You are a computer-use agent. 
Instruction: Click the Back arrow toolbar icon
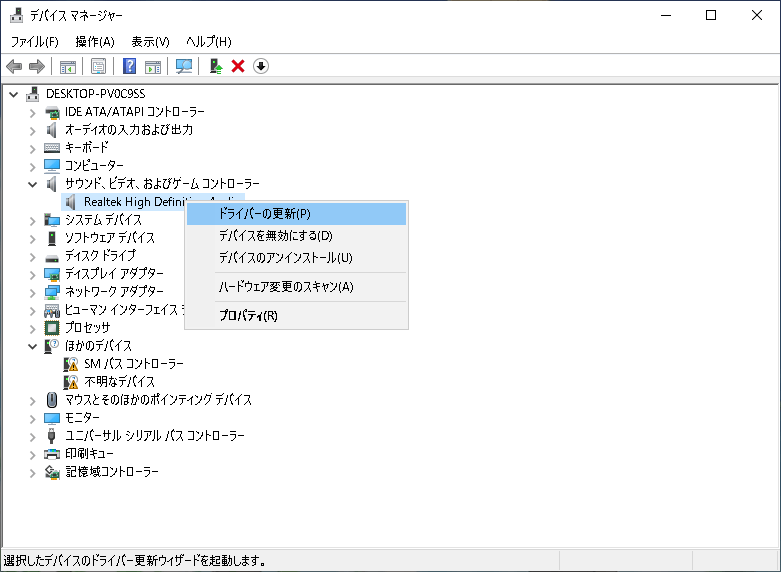(x=14, y=66)
